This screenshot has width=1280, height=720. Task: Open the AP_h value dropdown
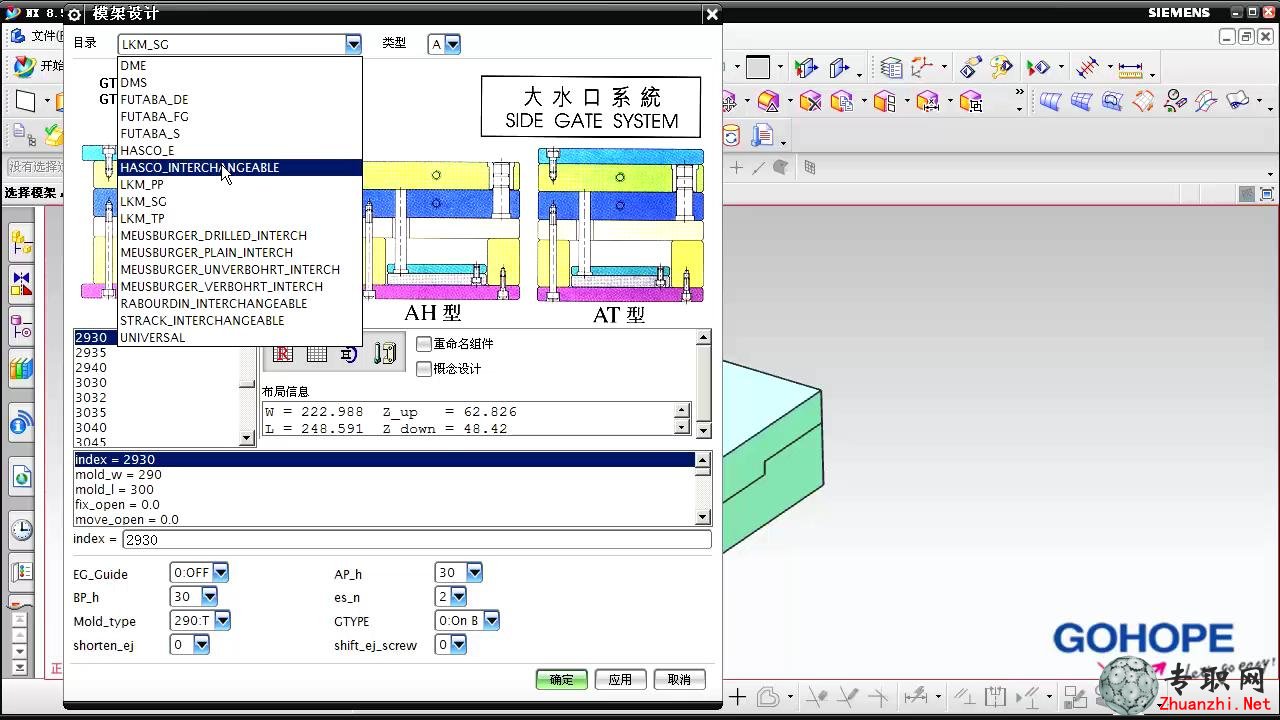pyautogui.click(x=474, y=573)
